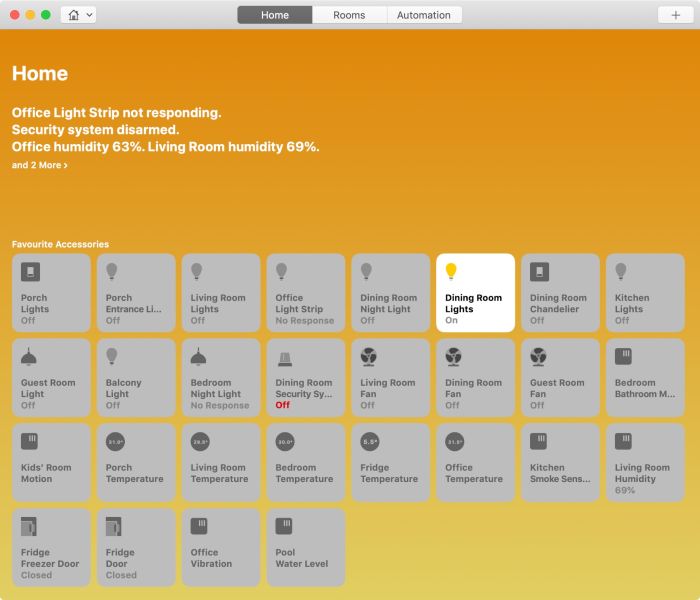Viewport: 700px width, 600px height.
Task: Click 'Office Light Strip not responding' status
Action: 117,112
